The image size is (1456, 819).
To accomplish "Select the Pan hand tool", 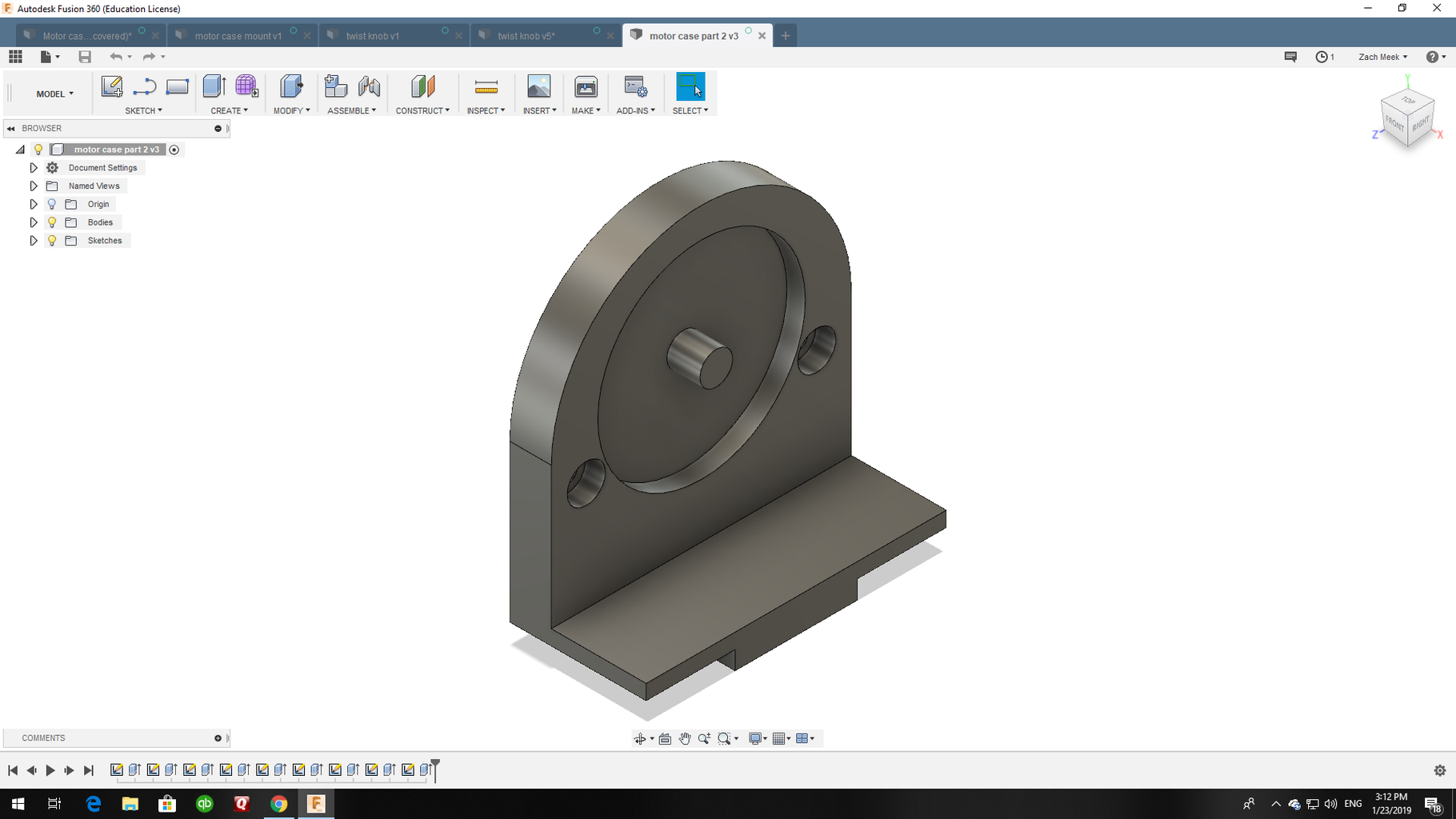I will pos(685,739).
